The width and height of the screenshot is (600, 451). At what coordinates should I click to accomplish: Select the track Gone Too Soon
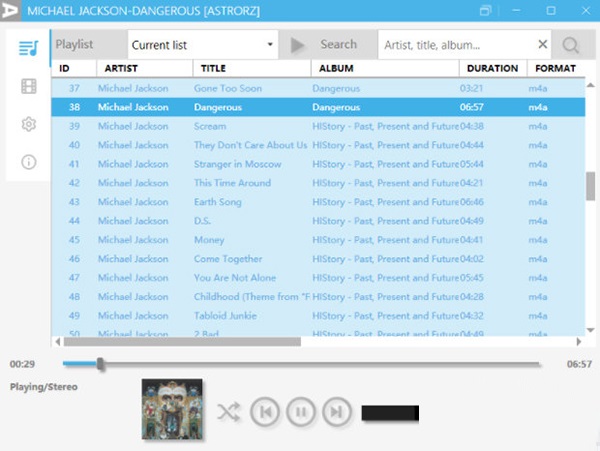228,88
